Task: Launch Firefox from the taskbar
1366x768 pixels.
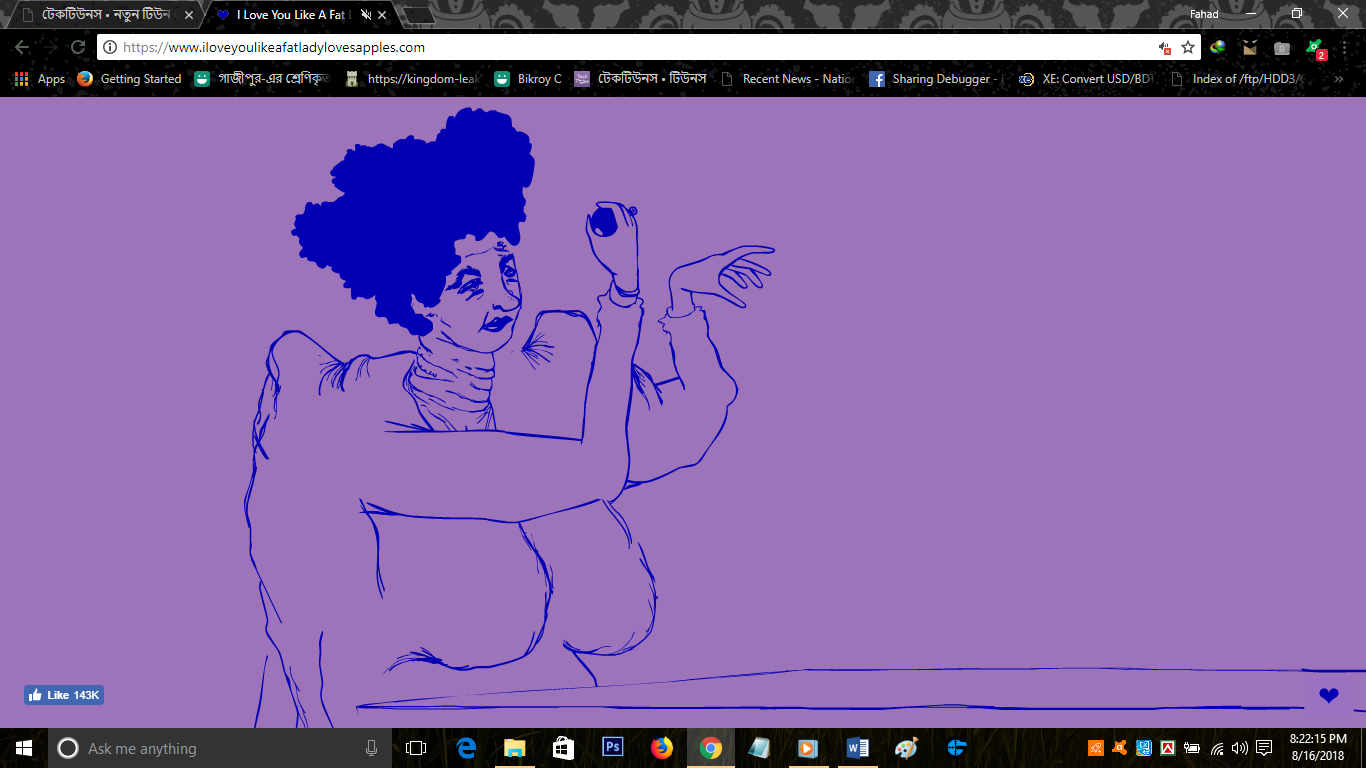Action: tap(662, 748)
